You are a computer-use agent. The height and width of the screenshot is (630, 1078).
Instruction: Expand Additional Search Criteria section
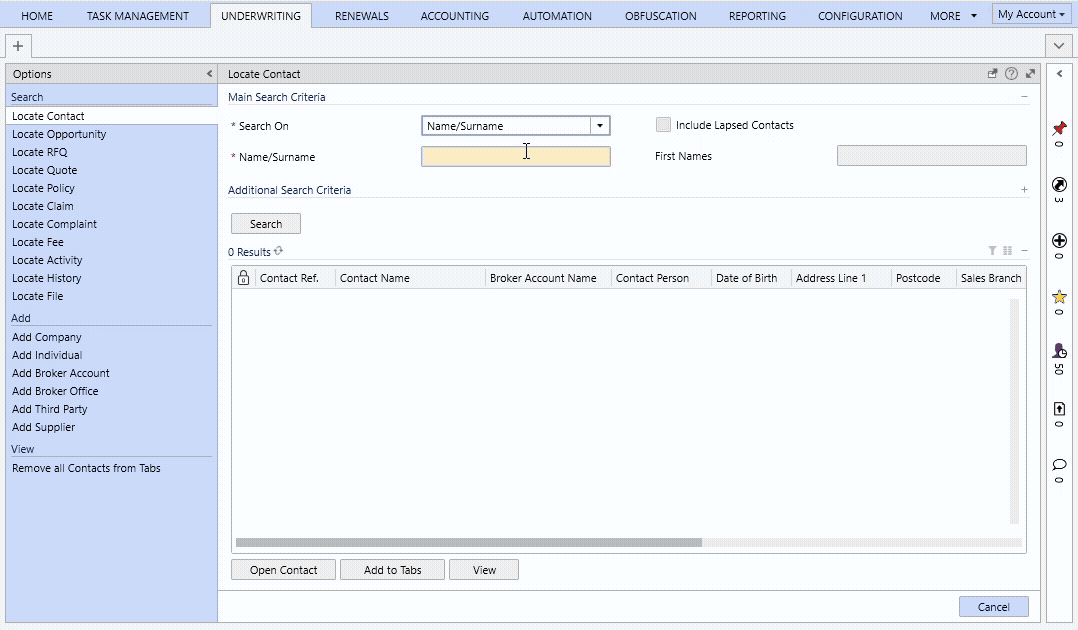(1024, 190)
